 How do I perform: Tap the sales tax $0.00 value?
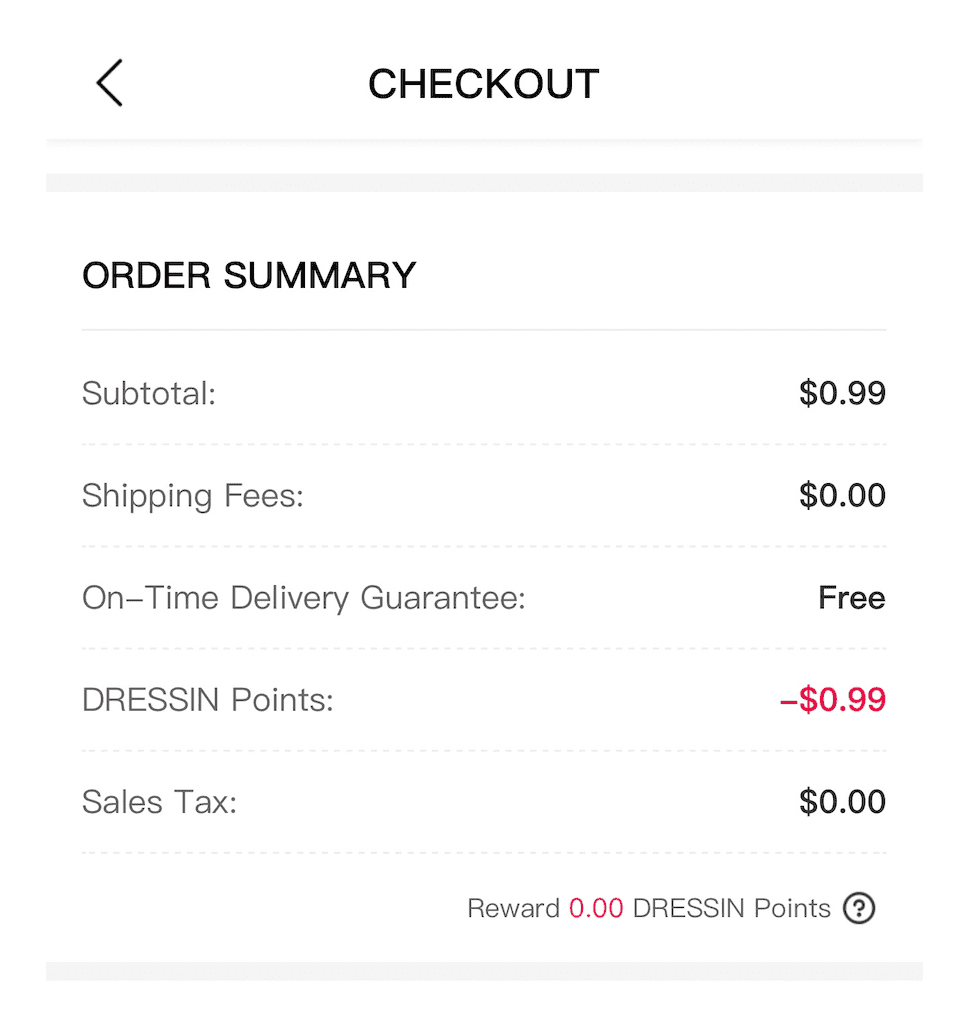tap(842, 802)
